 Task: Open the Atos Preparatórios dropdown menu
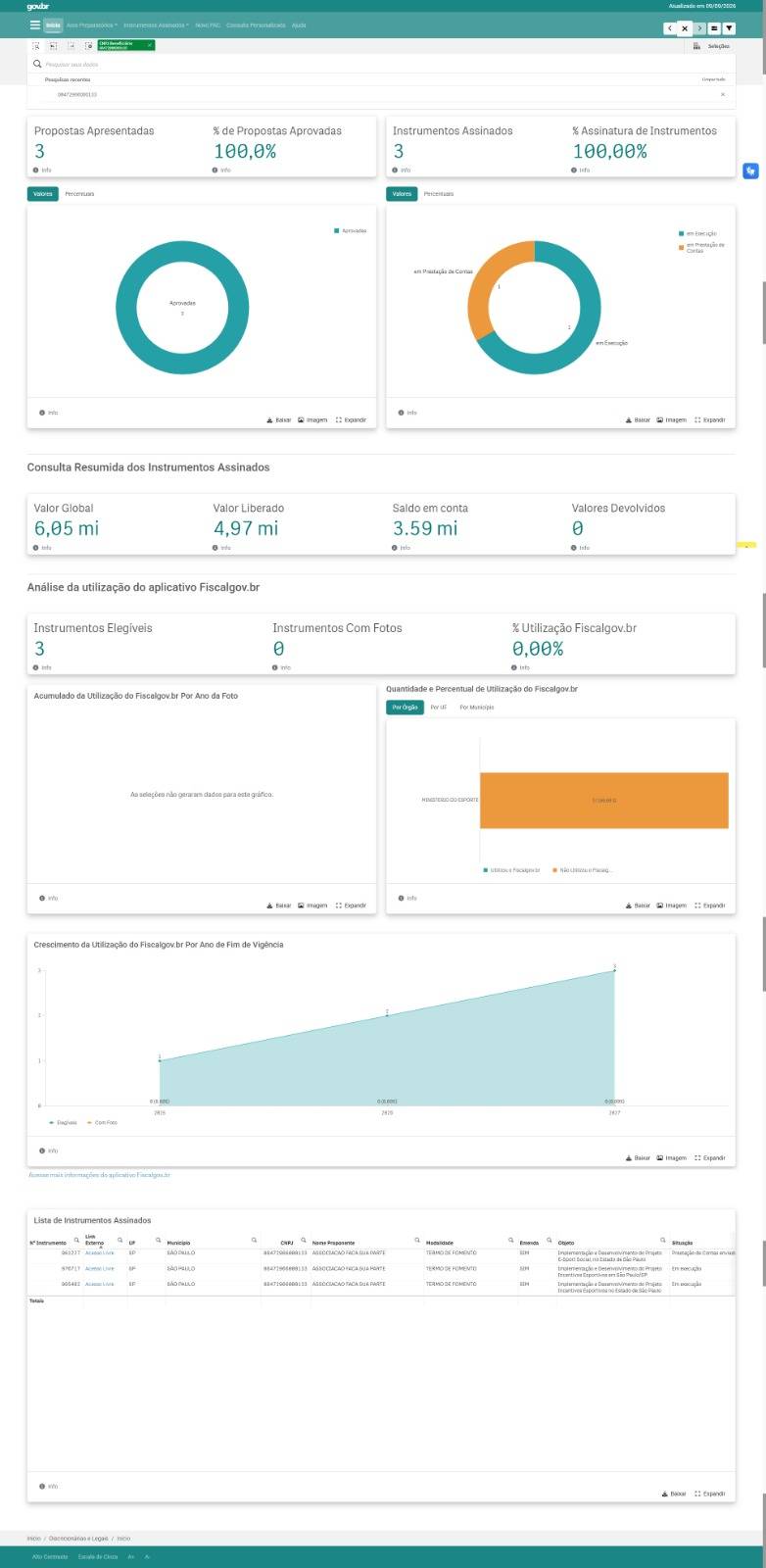(92, 25)
